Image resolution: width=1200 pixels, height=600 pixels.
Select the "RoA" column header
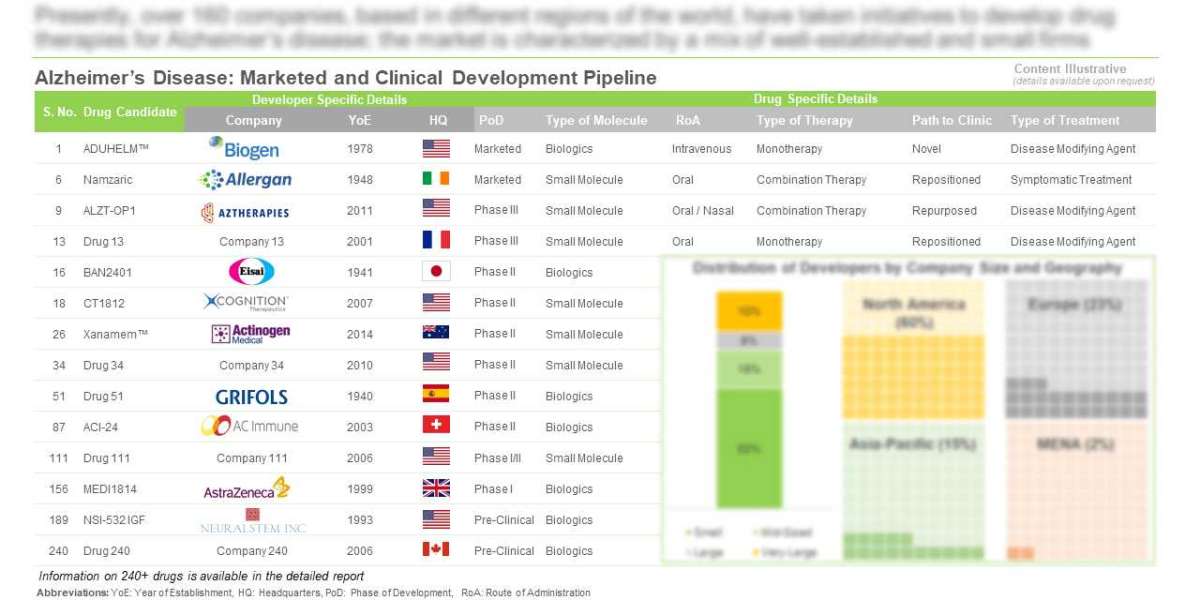pyautogui.click(x=688, y=120)
